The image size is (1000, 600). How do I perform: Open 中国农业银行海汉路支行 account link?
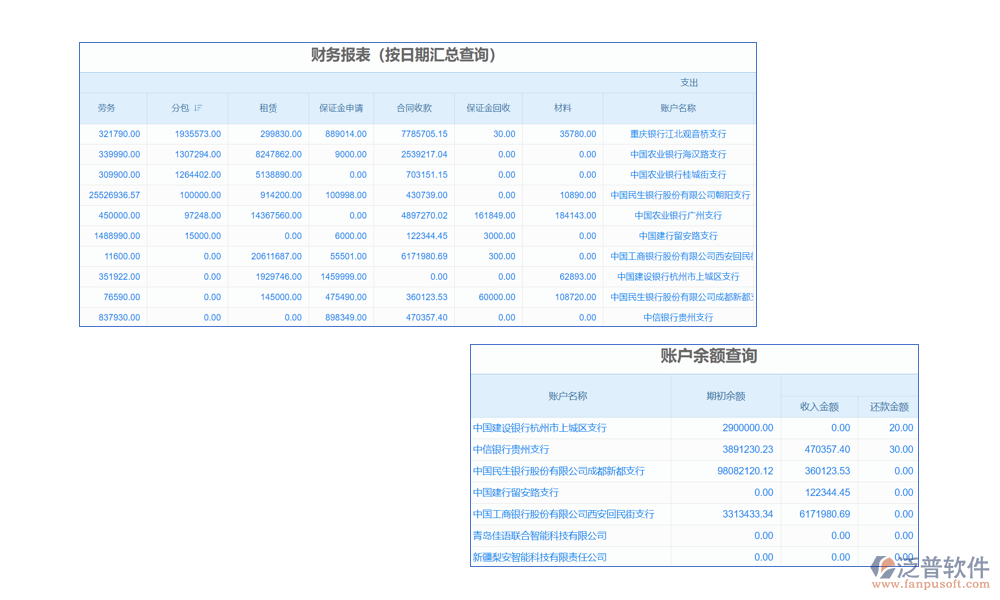[x=678, y=155]
